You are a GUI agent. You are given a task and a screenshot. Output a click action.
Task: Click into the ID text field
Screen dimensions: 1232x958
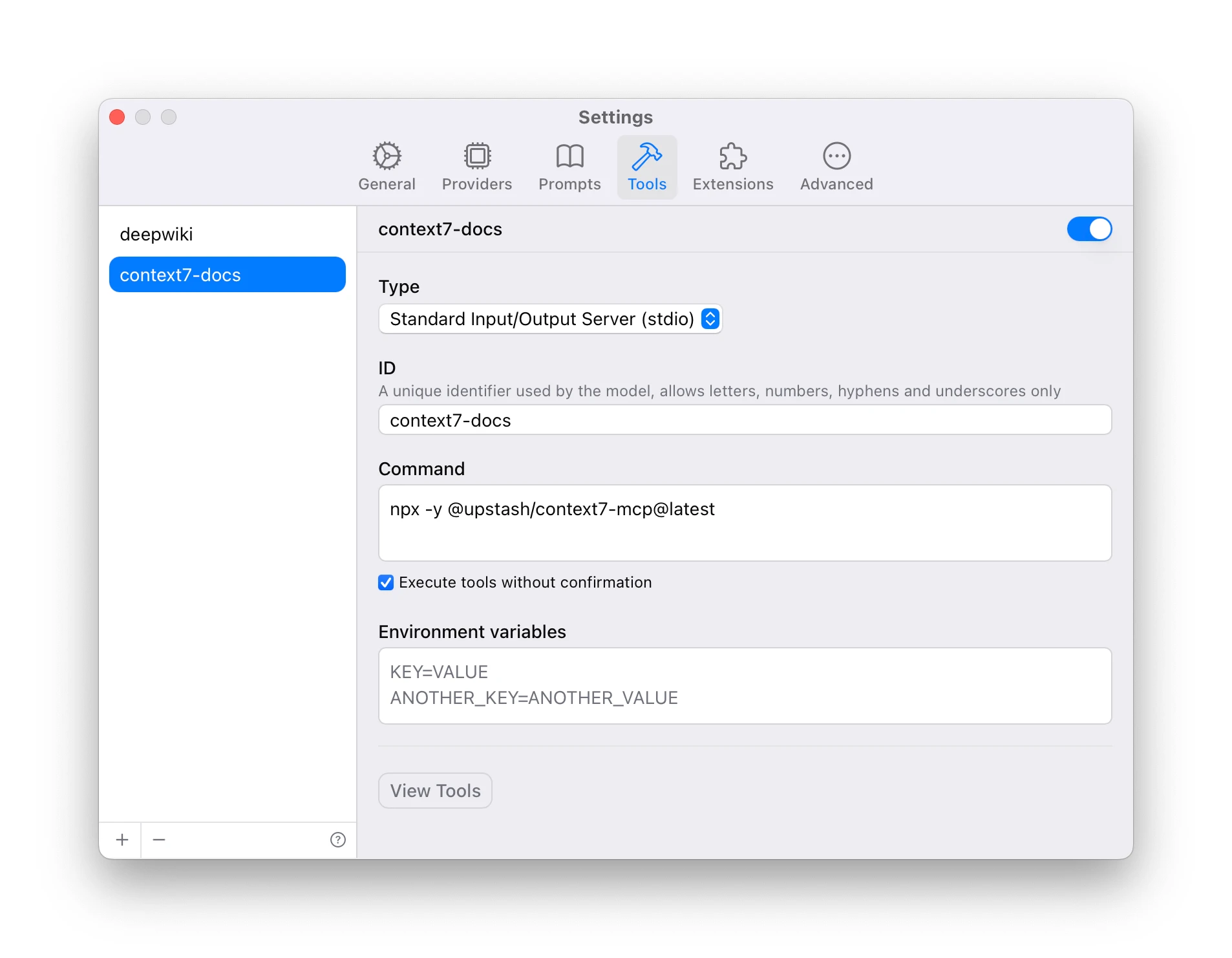(x=744, y=420)
